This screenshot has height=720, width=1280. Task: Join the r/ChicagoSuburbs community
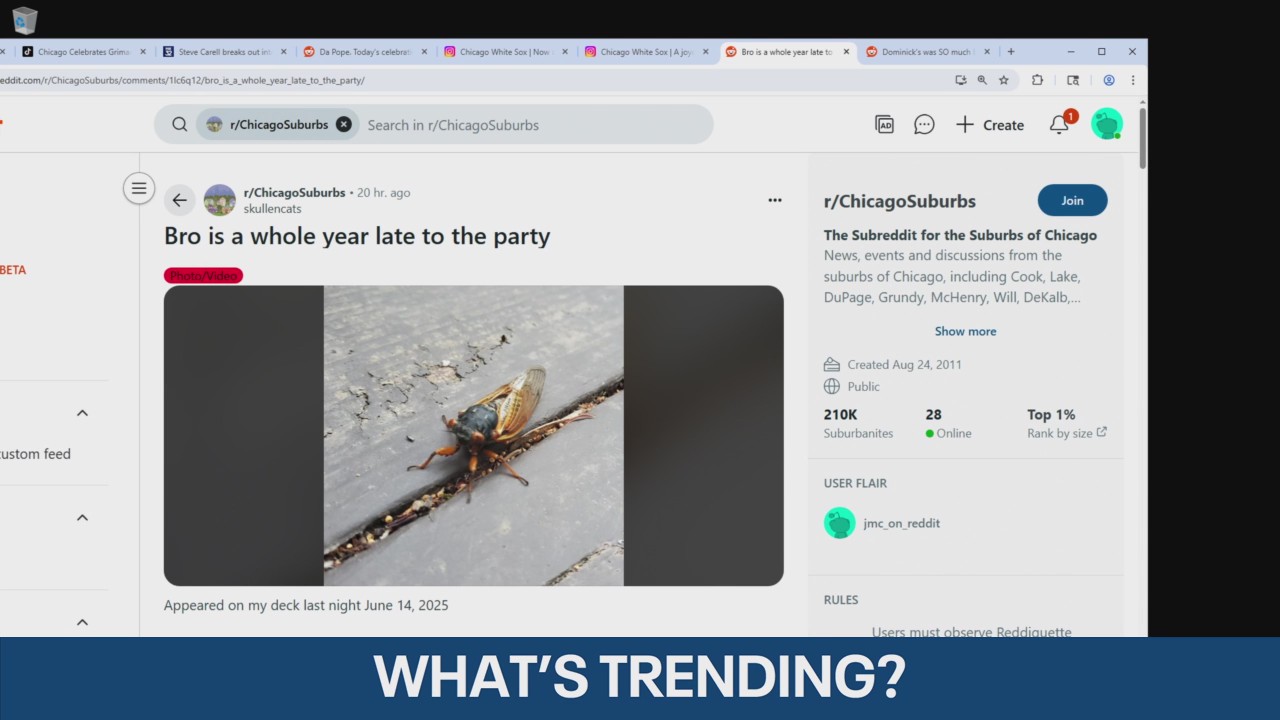coord(1072,200)
